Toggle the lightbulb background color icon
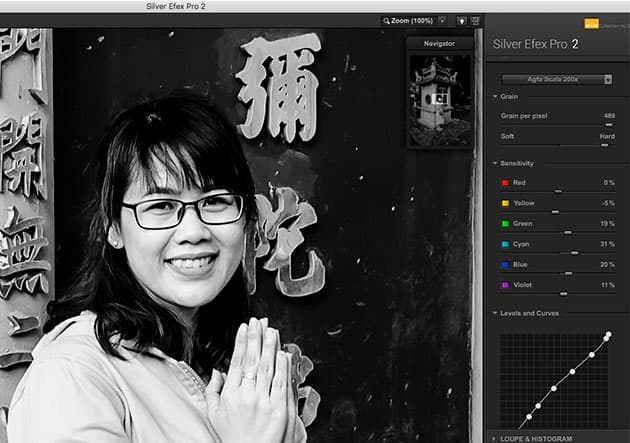Image resolution: width=630 pixels, height=443 pixels. (x=461, y=20)
